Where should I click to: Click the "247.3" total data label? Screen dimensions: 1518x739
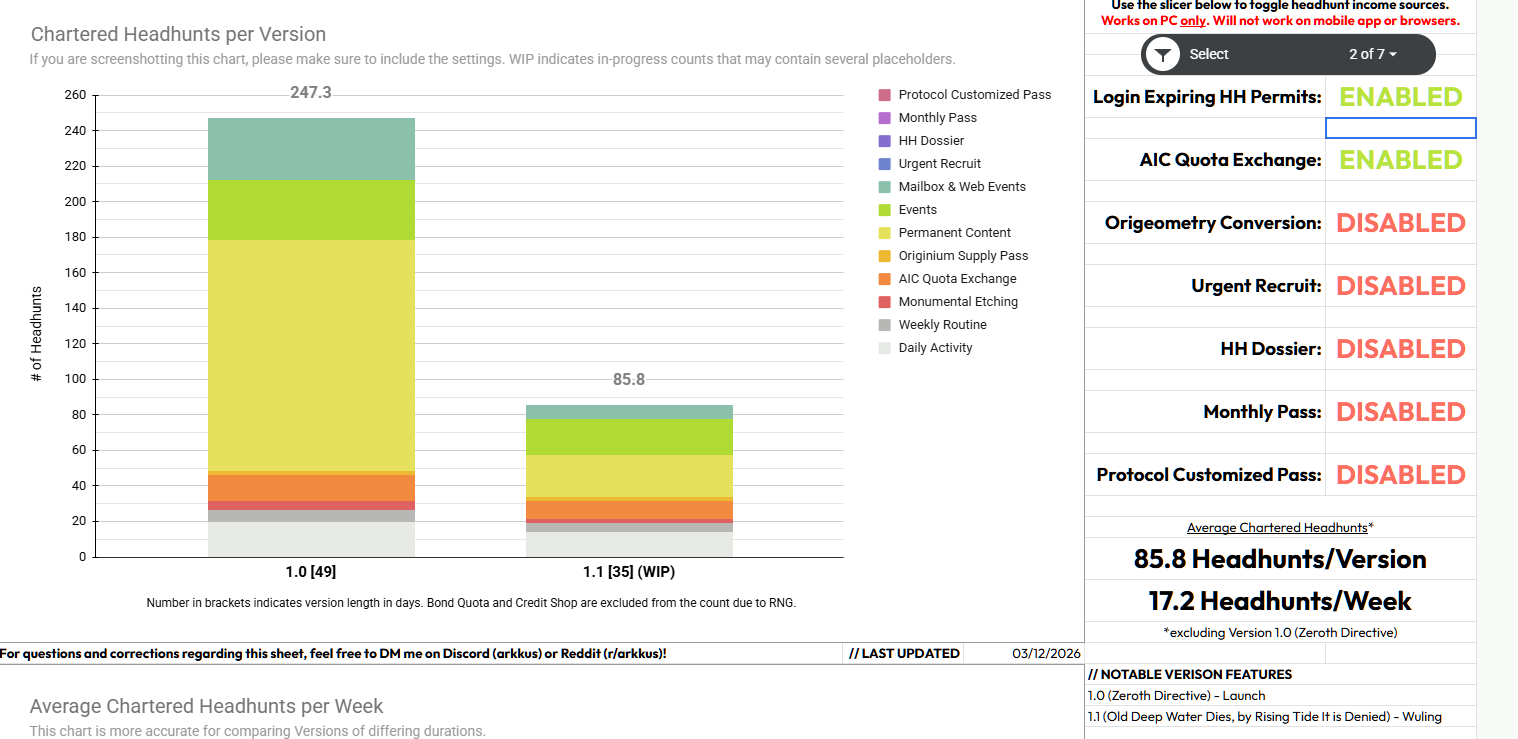311,93
